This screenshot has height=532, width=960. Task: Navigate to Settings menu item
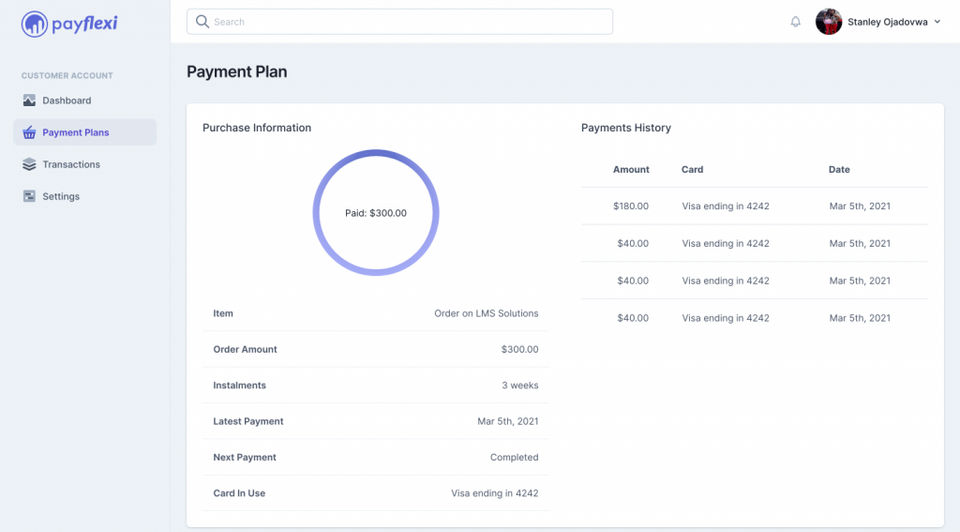click(61, 197)
